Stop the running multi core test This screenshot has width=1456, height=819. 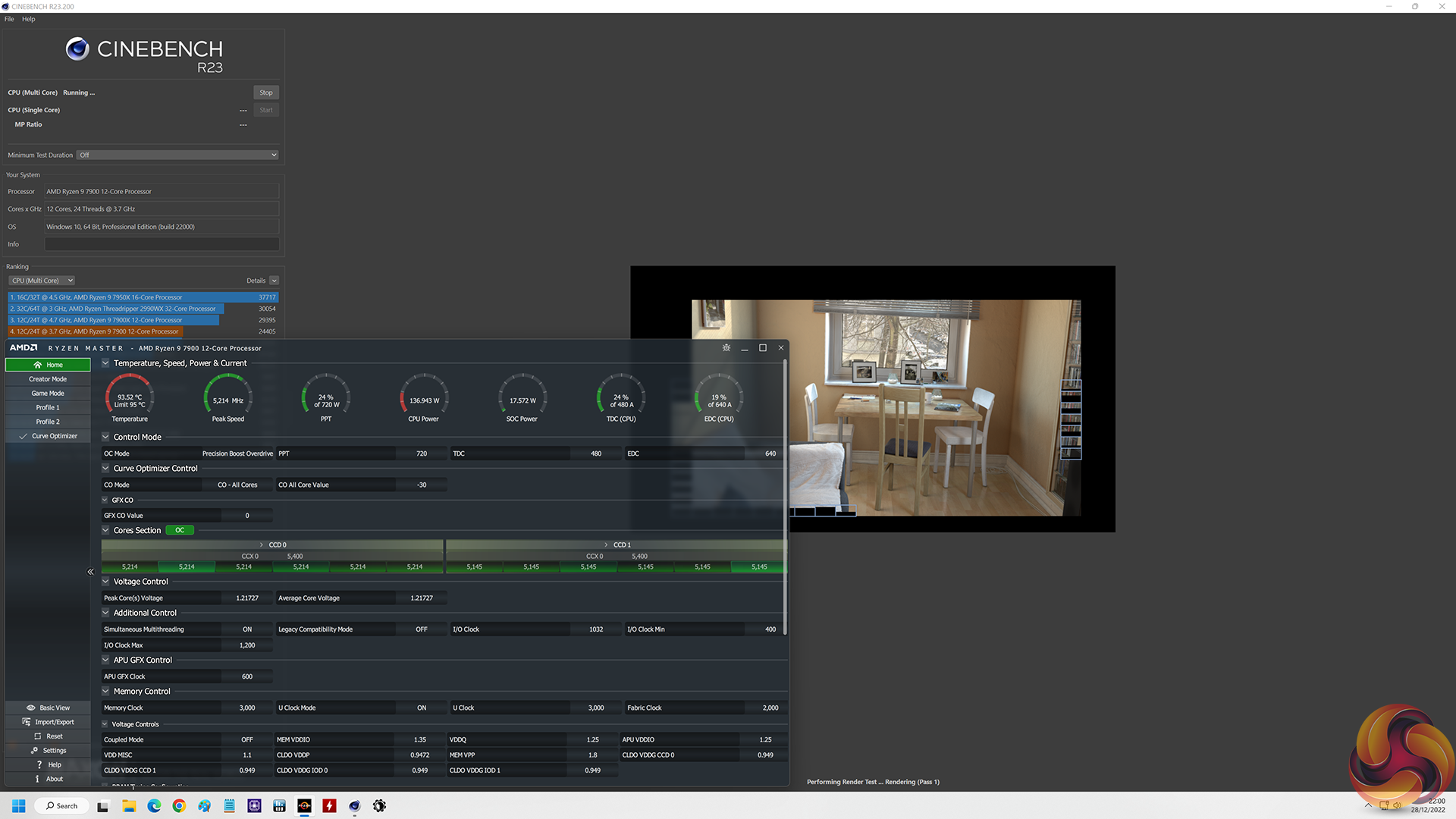tap(265, 93)
